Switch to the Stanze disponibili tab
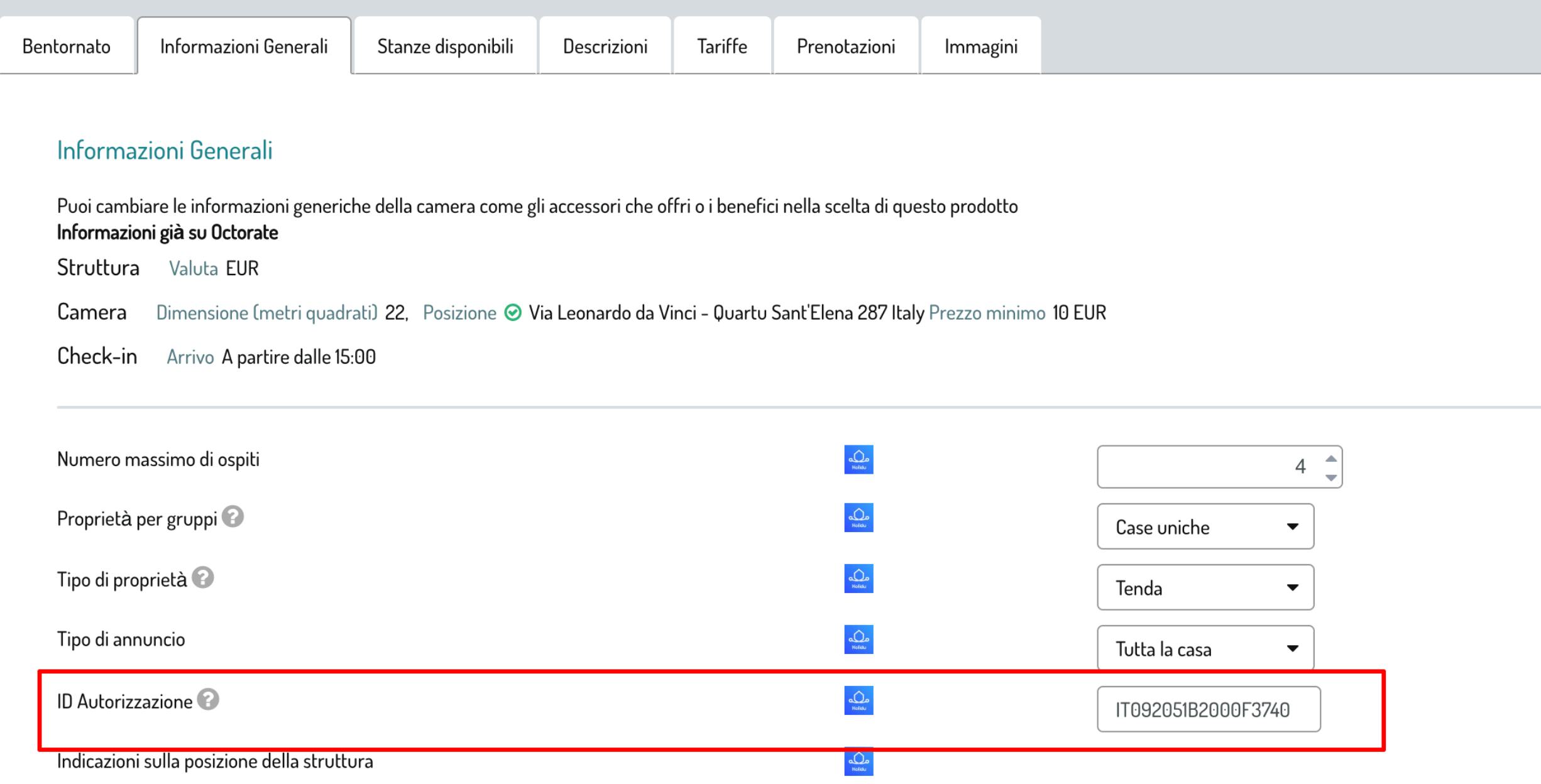1541x784 pixels. (445, 46)
